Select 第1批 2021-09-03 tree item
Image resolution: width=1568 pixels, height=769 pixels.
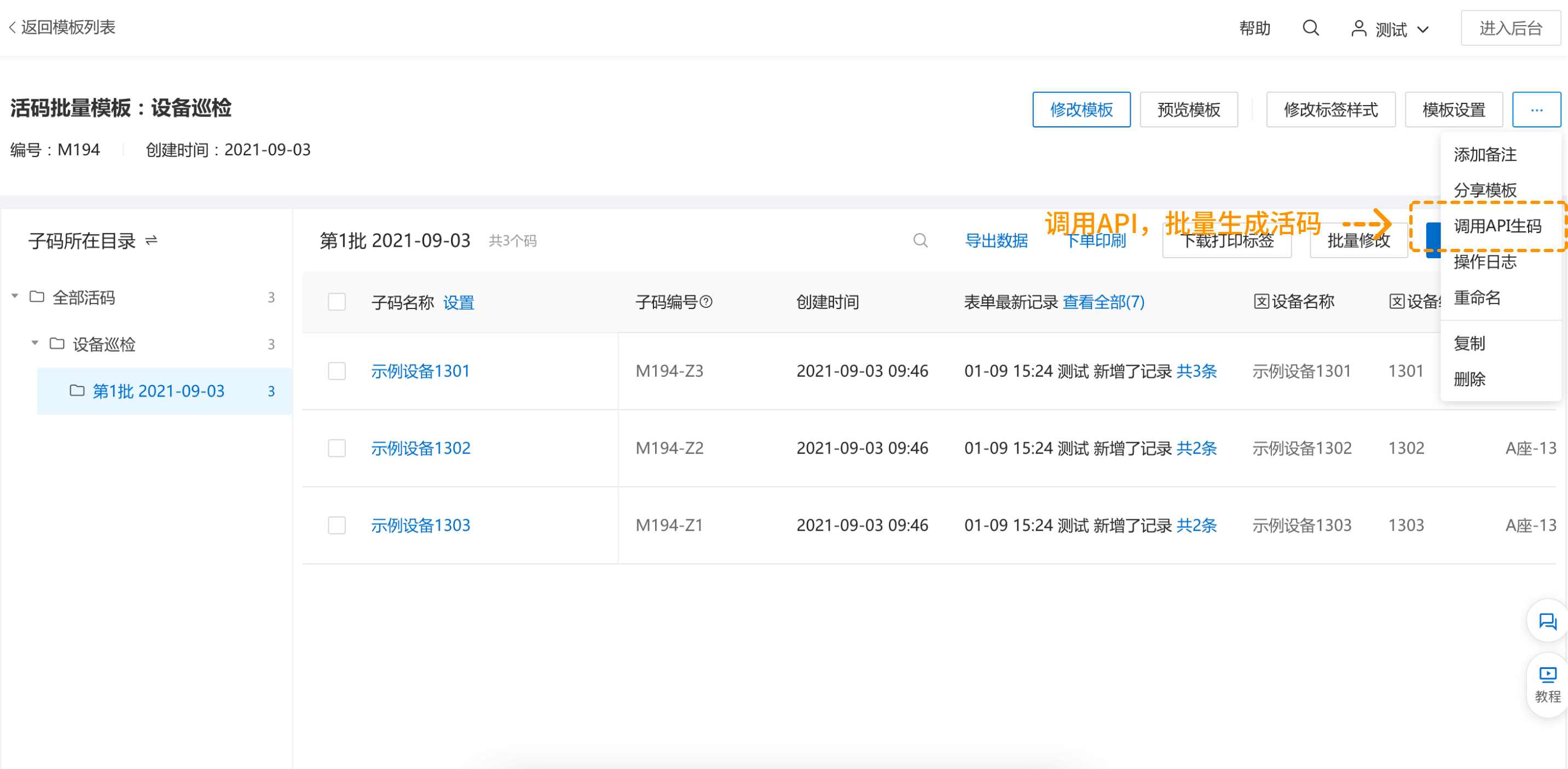(x=164, y=391)
